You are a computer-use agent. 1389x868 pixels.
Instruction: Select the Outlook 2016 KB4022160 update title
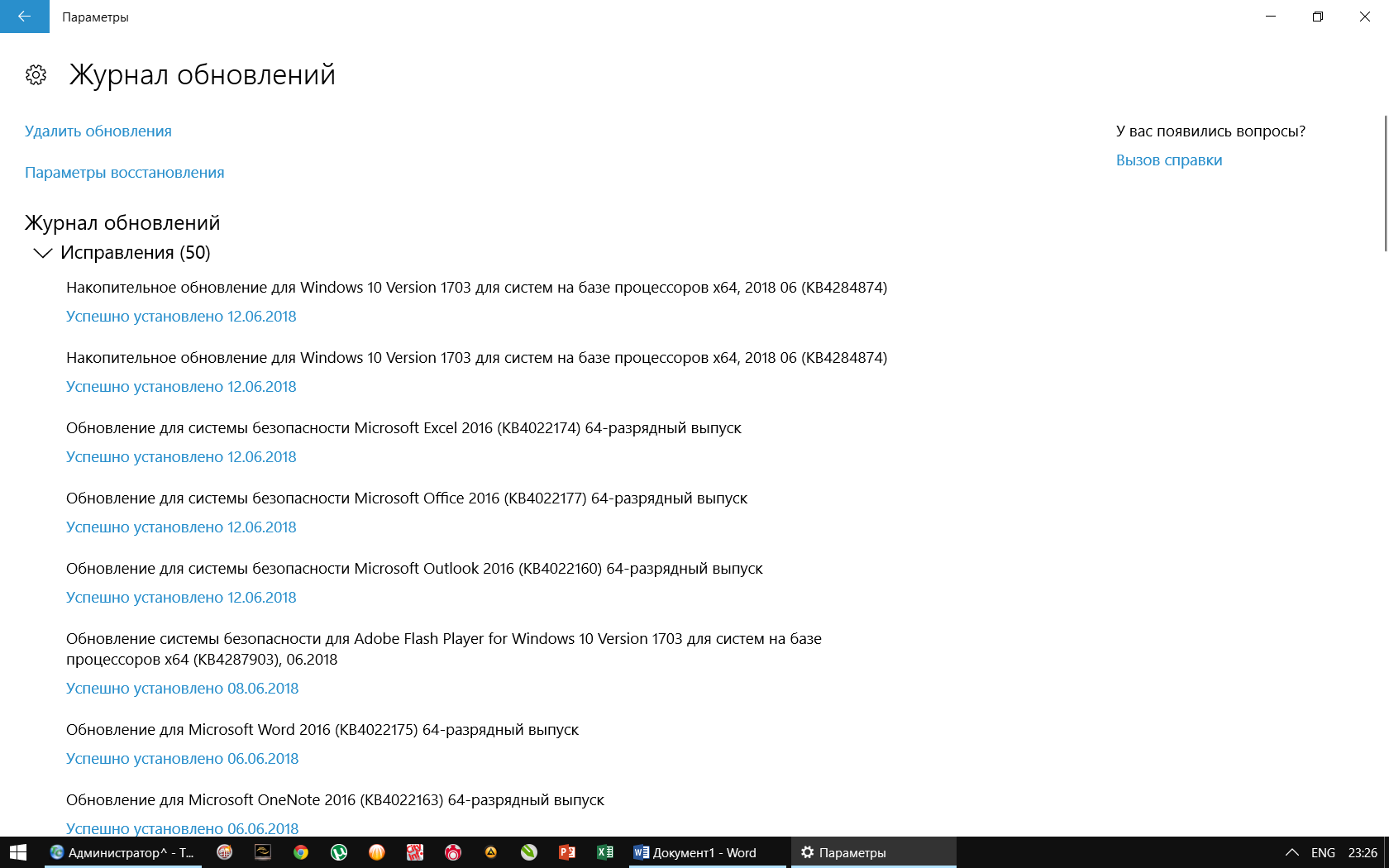414,569
